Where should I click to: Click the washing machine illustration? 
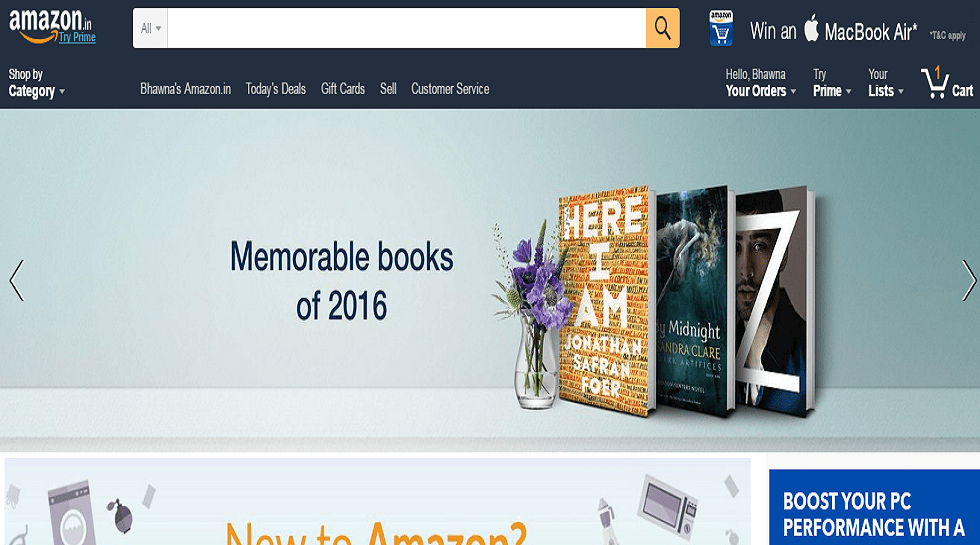[72, 512]
